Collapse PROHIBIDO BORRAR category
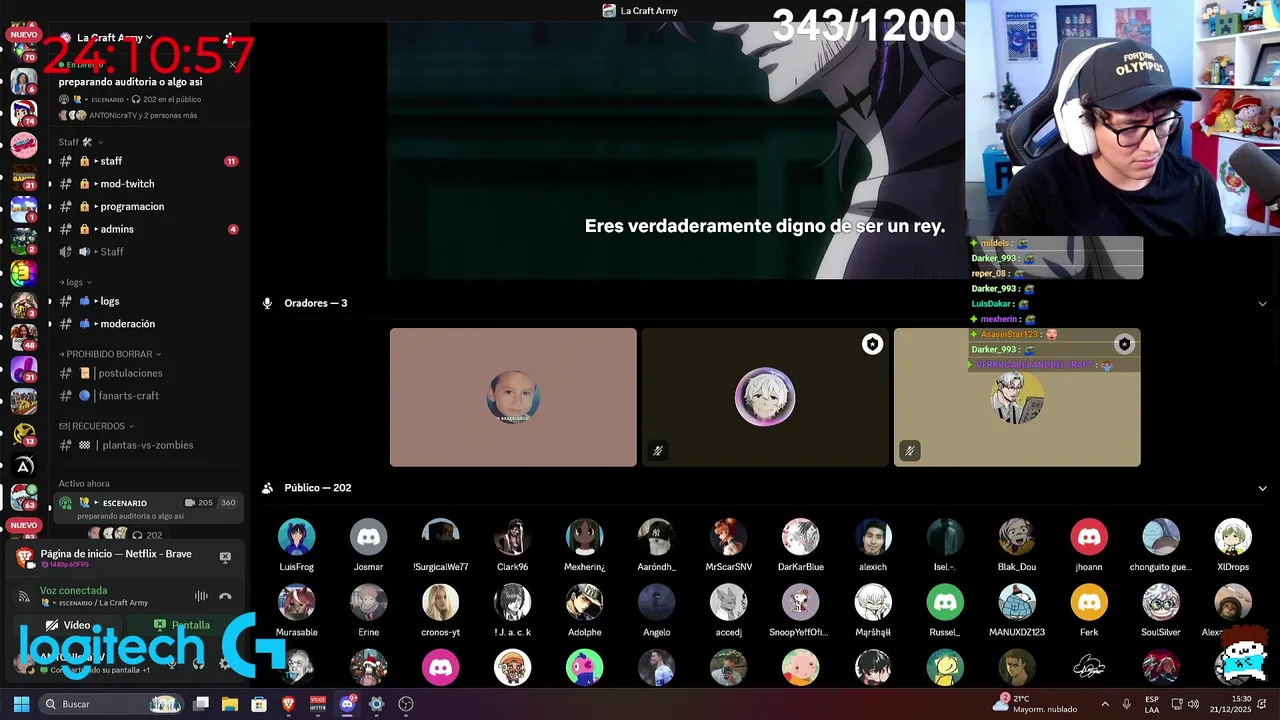Viewport: 1280px width, 720px height. pyautogui.click(x=110, y=354)
